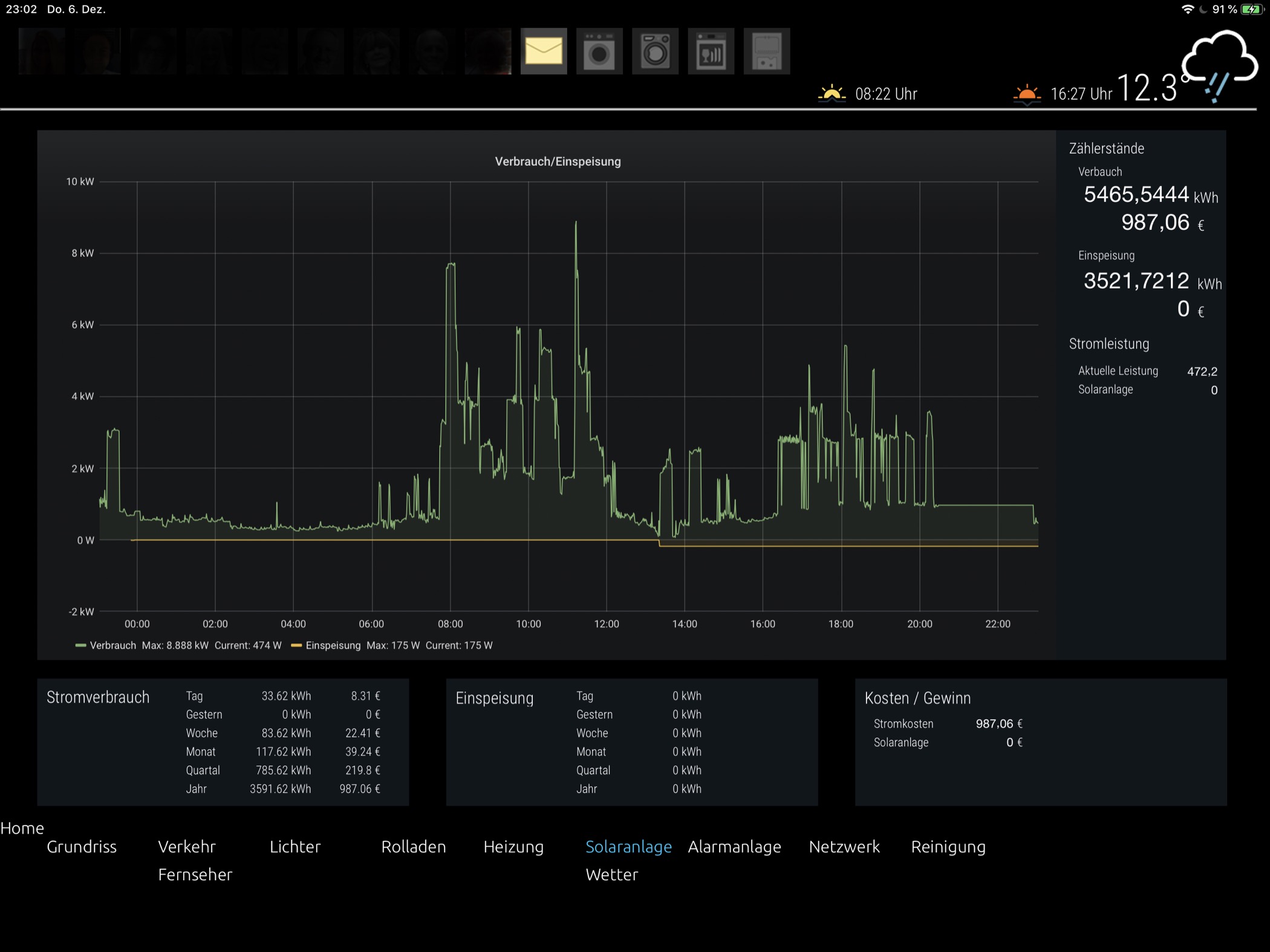The width and height of the screenshot is (1270, 952).
Task: Tap the tumble dryer status icon
Action: click(x=655, y=51)
